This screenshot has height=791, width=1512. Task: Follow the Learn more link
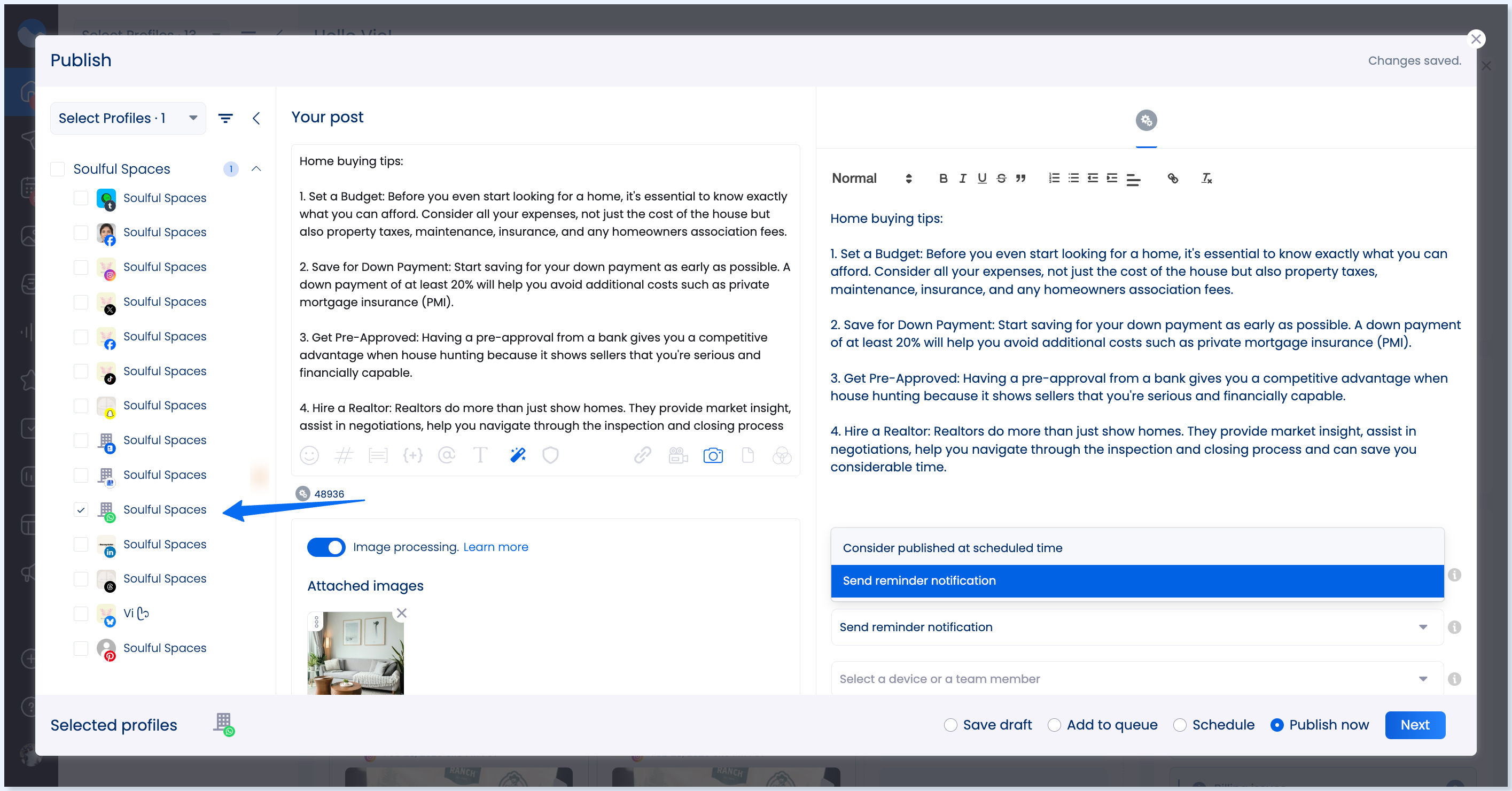pyautogui.click(x=495, y=547)
